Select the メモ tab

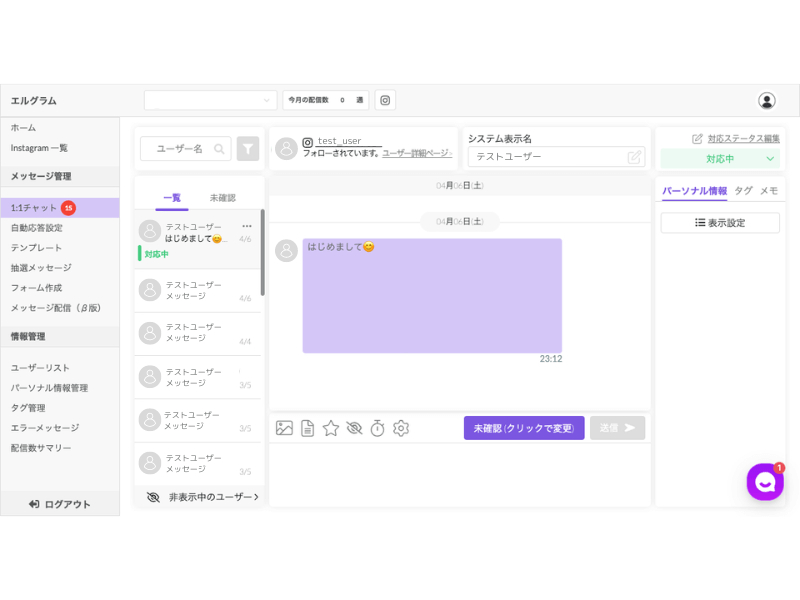(x=769, y=191)
